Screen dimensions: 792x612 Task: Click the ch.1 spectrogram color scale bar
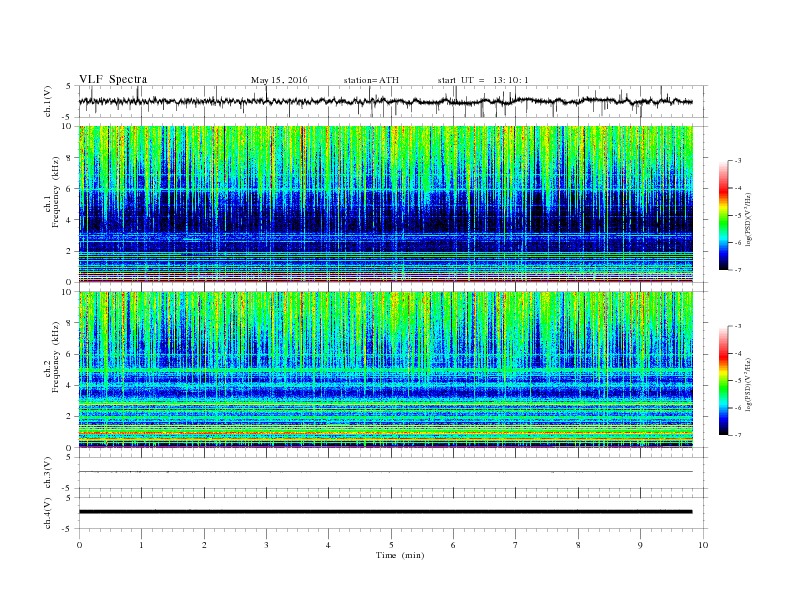[724, 215]
